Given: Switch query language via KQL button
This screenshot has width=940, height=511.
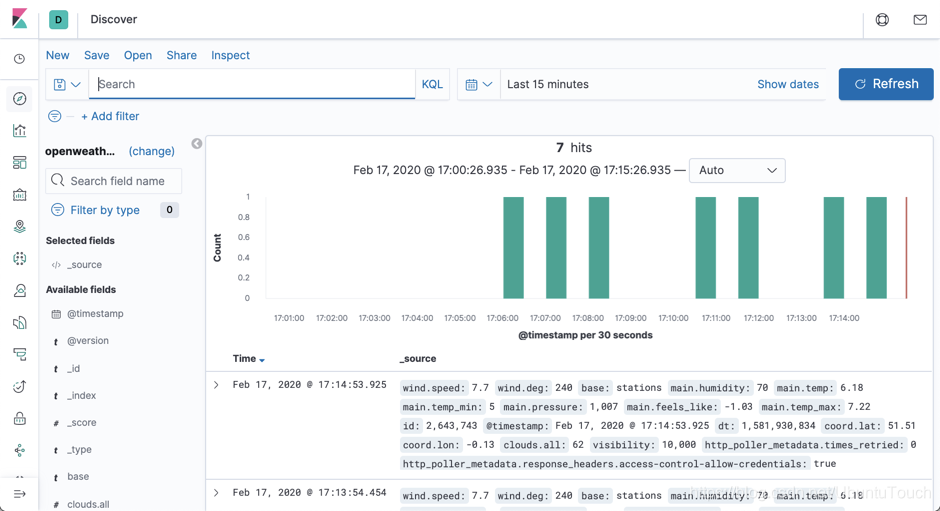Looking at the screenshot, I should 432,85.
